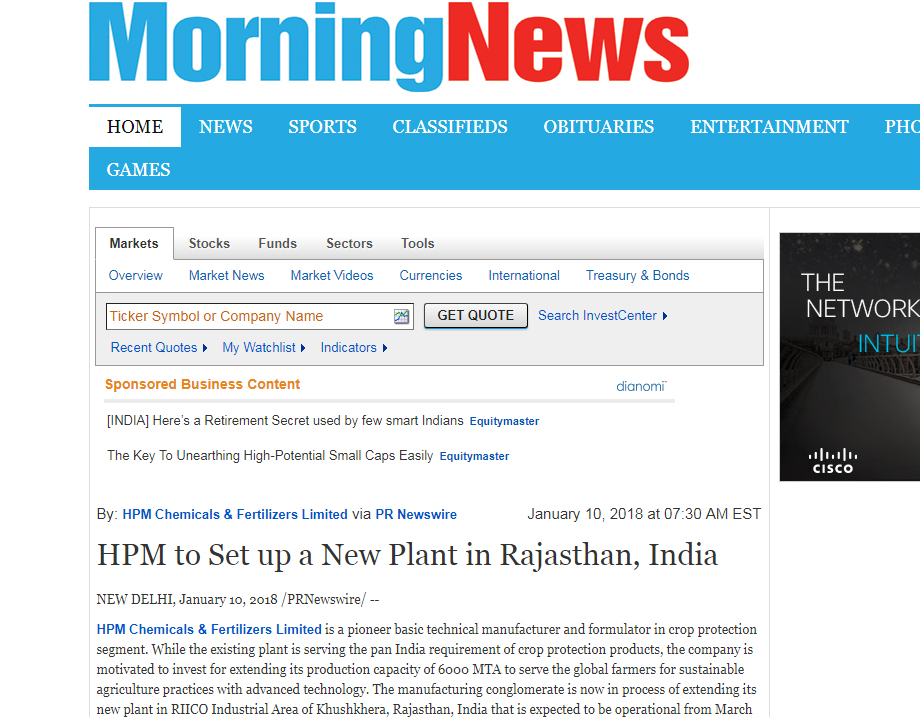Viewport: 920px width, 717px height.
Task: Switch to the Stocks tab
Action: (209, 243)
